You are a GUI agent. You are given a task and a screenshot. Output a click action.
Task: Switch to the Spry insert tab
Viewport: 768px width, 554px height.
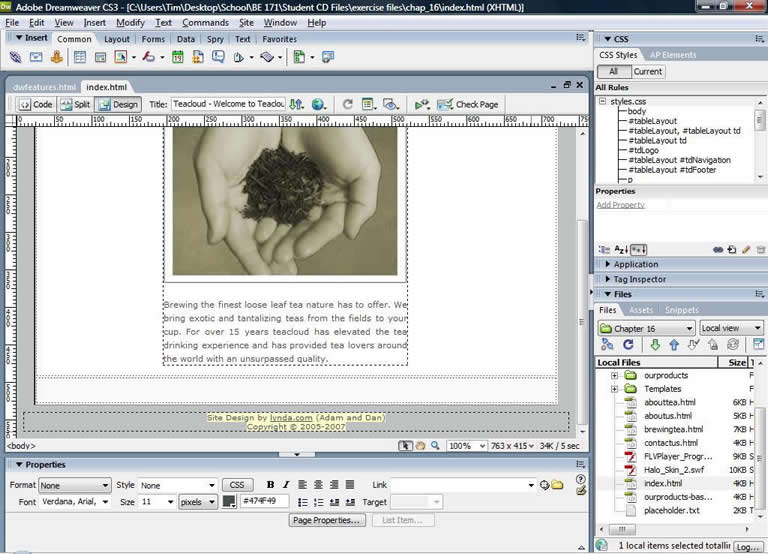pos(215,39)
